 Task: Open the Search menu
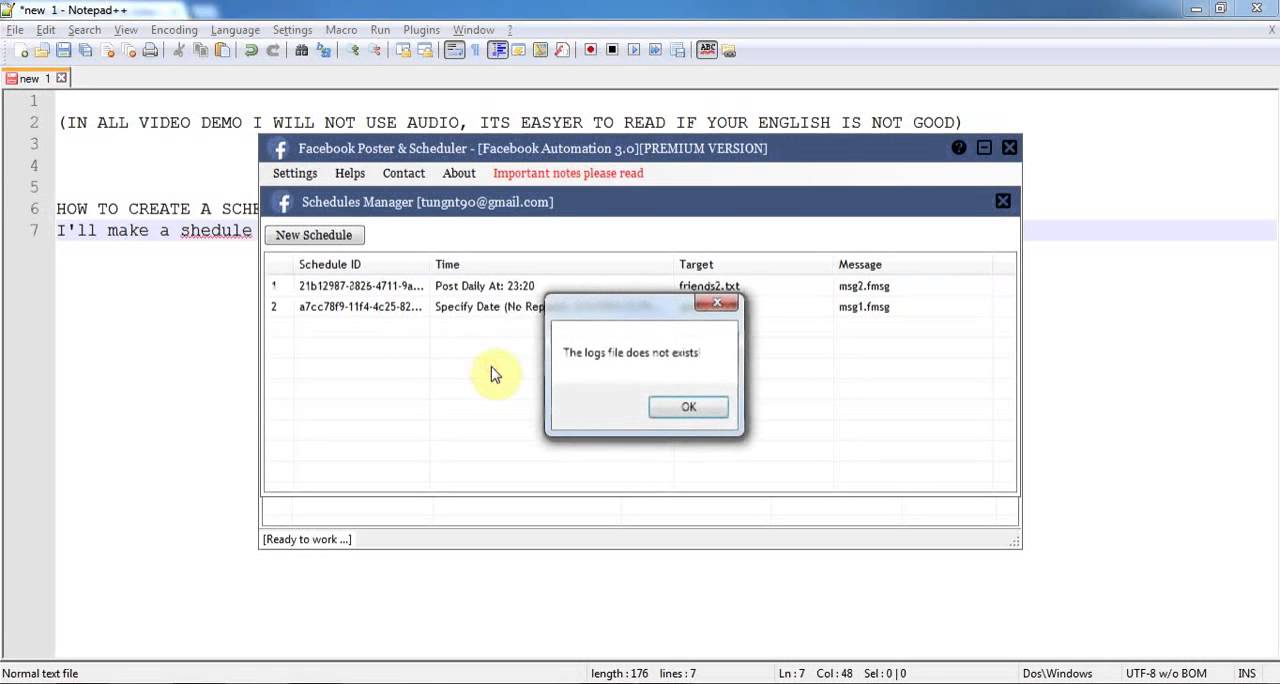point(85,30)
